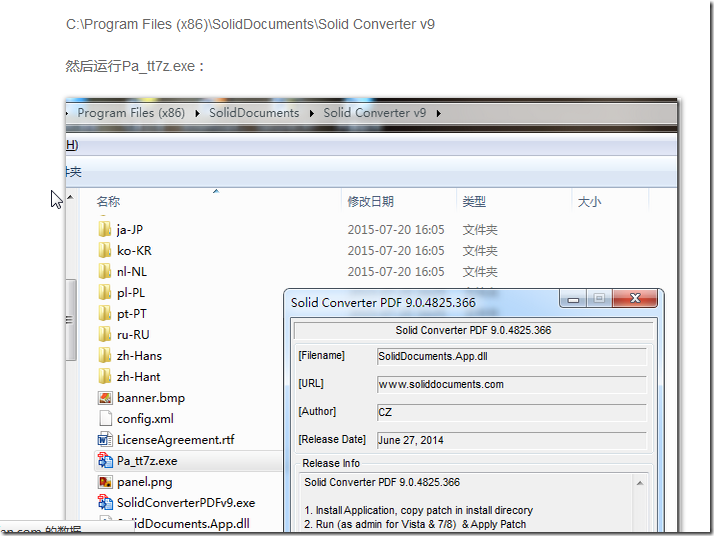
Task: Sort by 类型 column header
Action: pos(474,201)
